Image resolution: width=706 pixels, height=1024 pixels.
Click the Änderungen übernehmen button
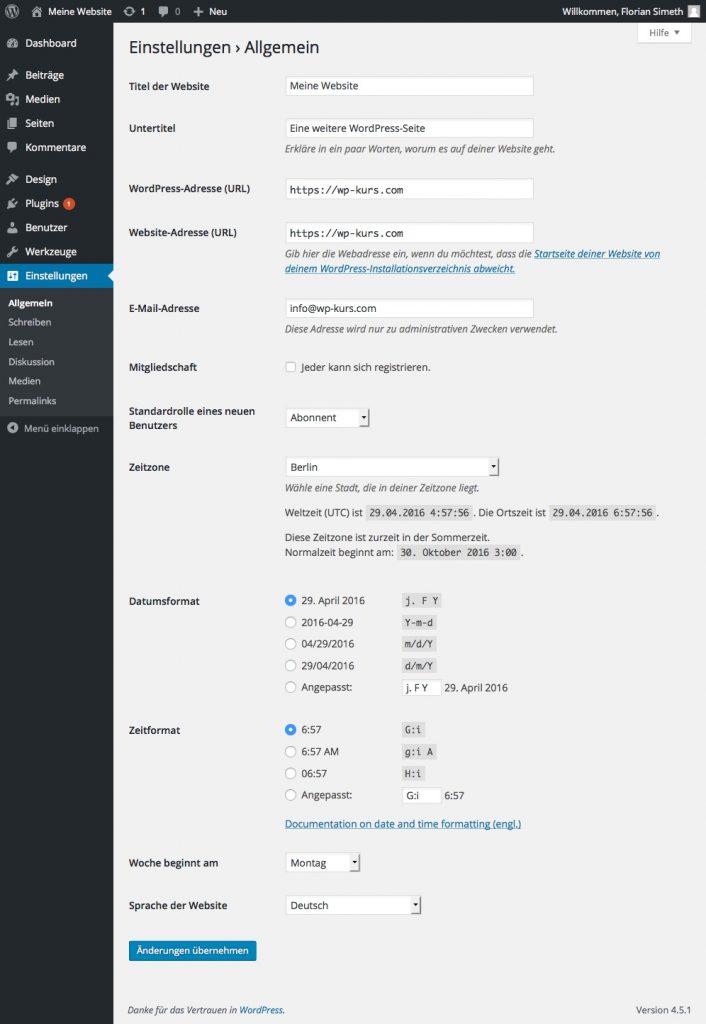192,950
